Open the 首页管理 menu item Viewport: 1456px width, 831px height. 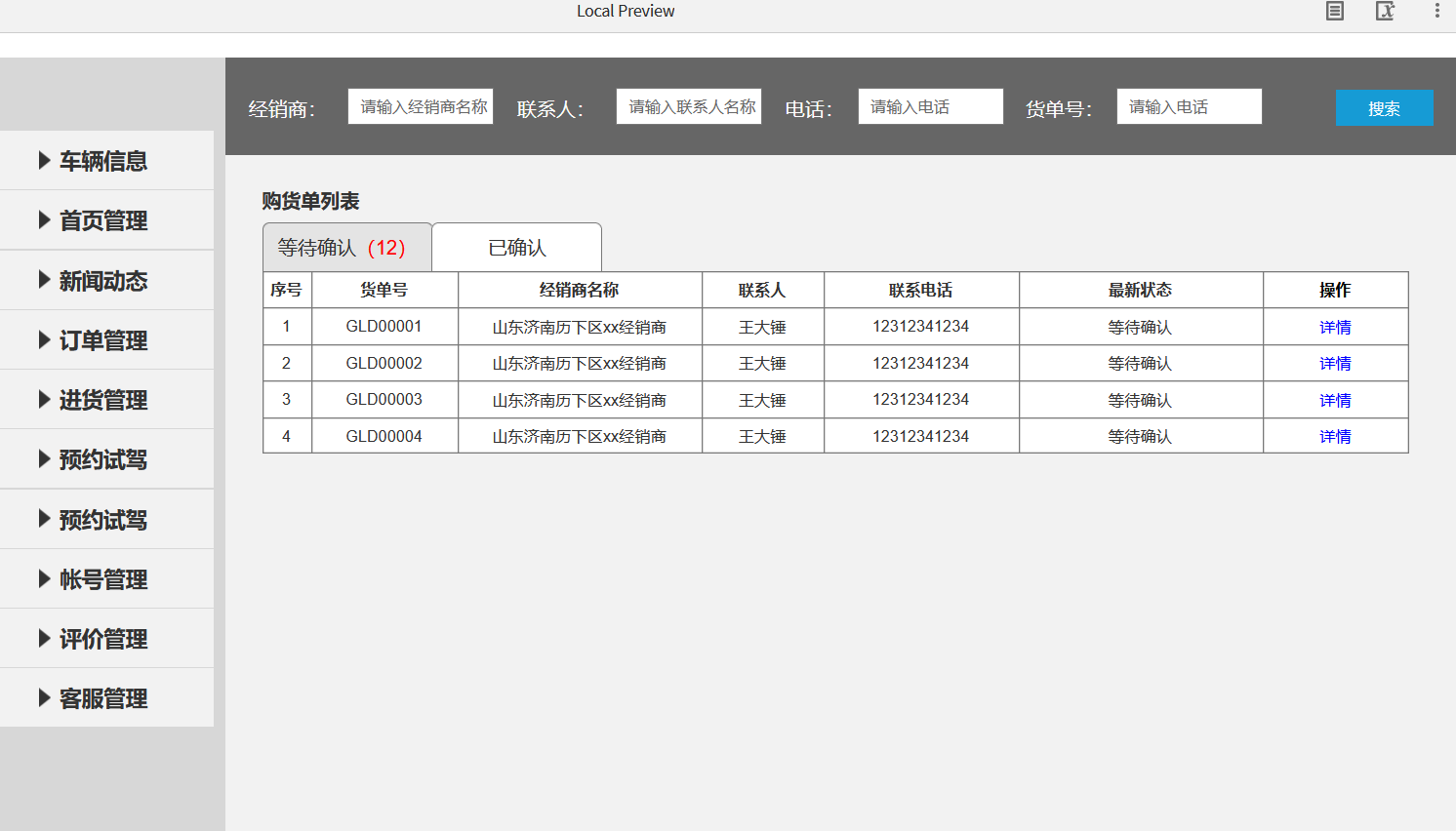[106, 220]
